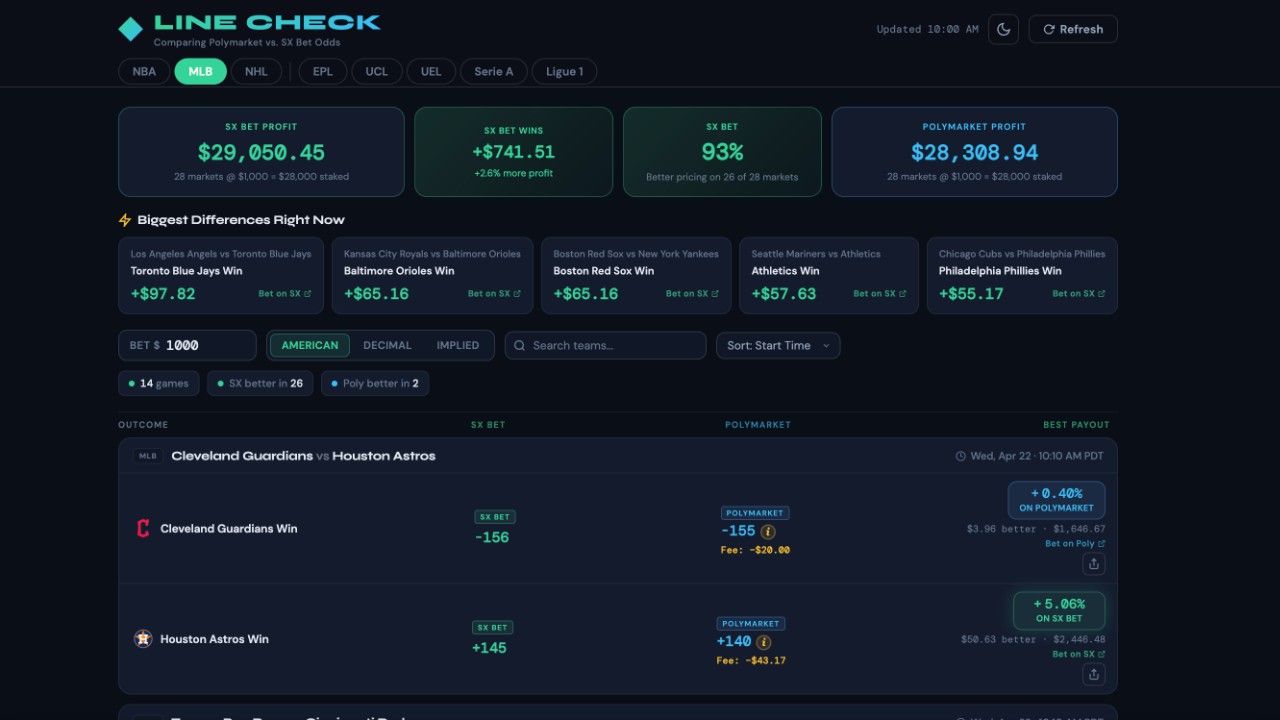Click SX Bet odds -156 for Guardians
Image resolution: width=1280 pixels, height=720 pixels.
492,537
